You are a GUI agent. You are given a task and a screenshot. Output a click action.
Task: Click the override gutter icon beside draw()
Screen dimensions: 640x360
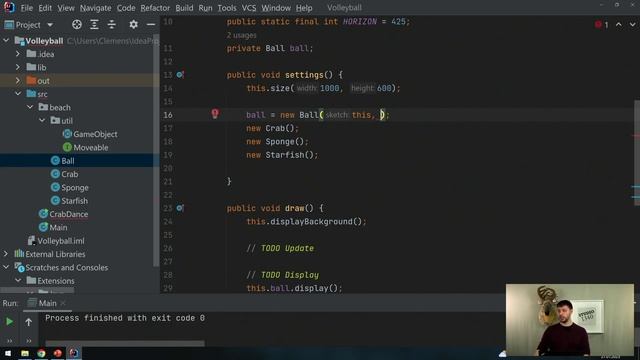pyautogui.click(x=180, y=208)
